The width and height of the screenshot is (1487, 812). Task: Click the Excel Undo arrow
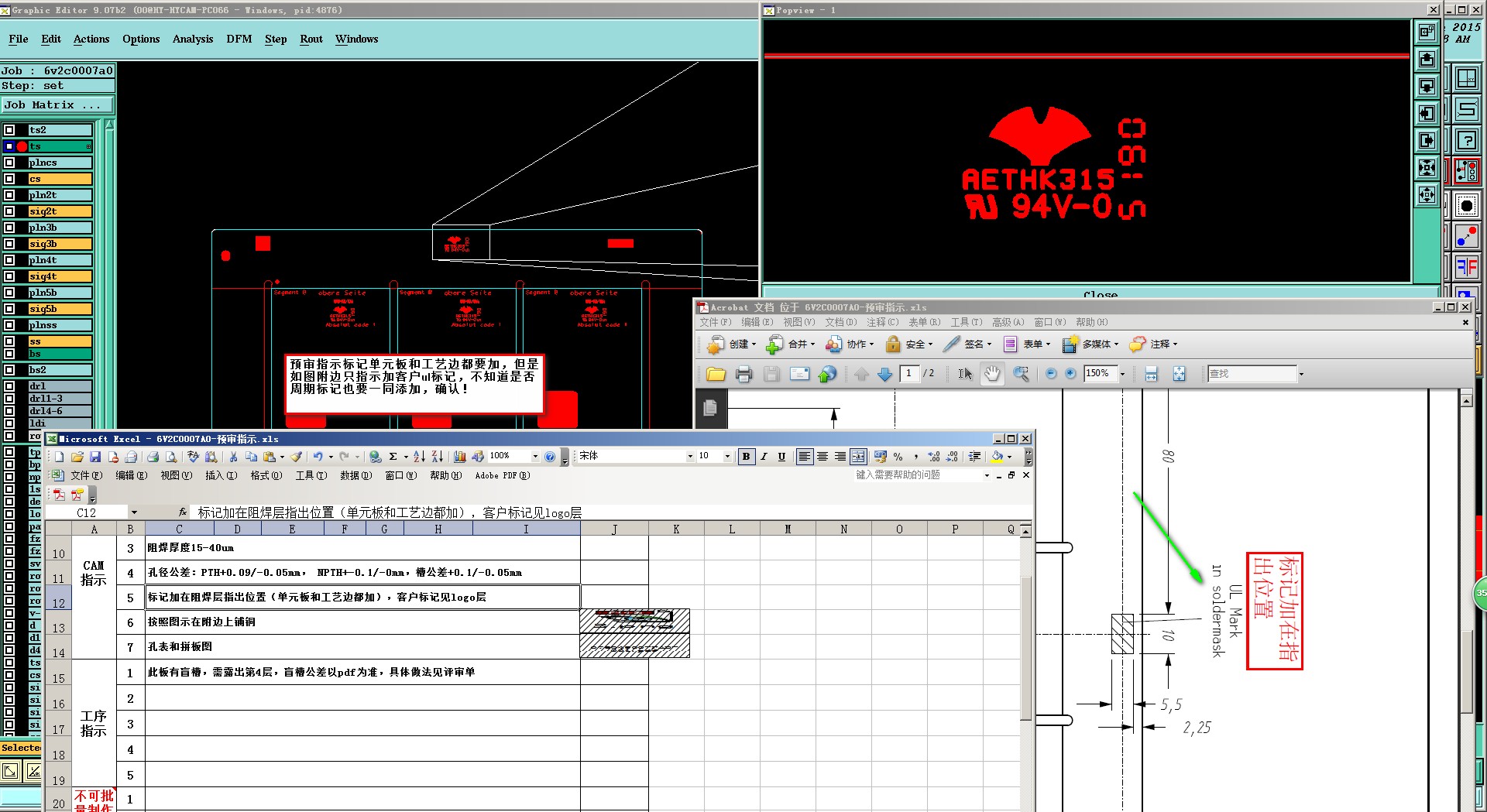318,457
